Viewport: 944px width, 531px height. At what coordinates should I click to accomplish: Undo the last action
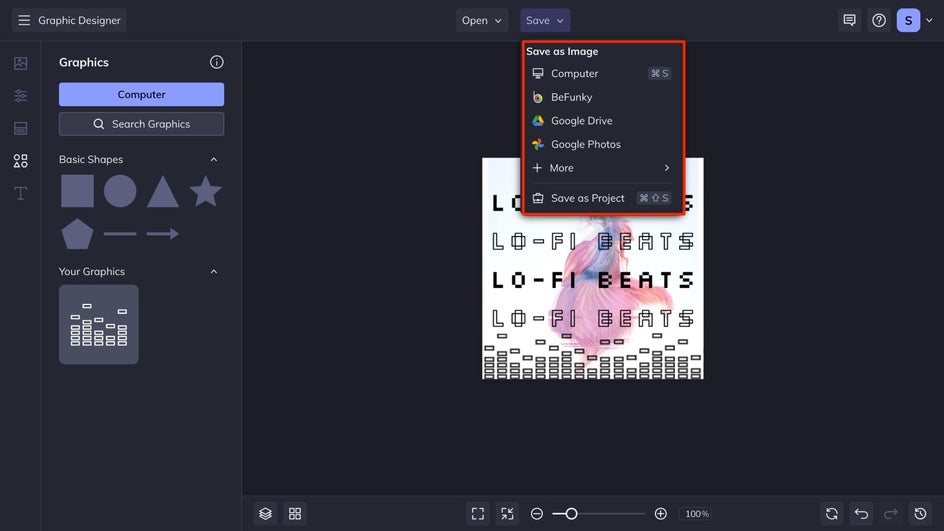(x=862, y=514)
